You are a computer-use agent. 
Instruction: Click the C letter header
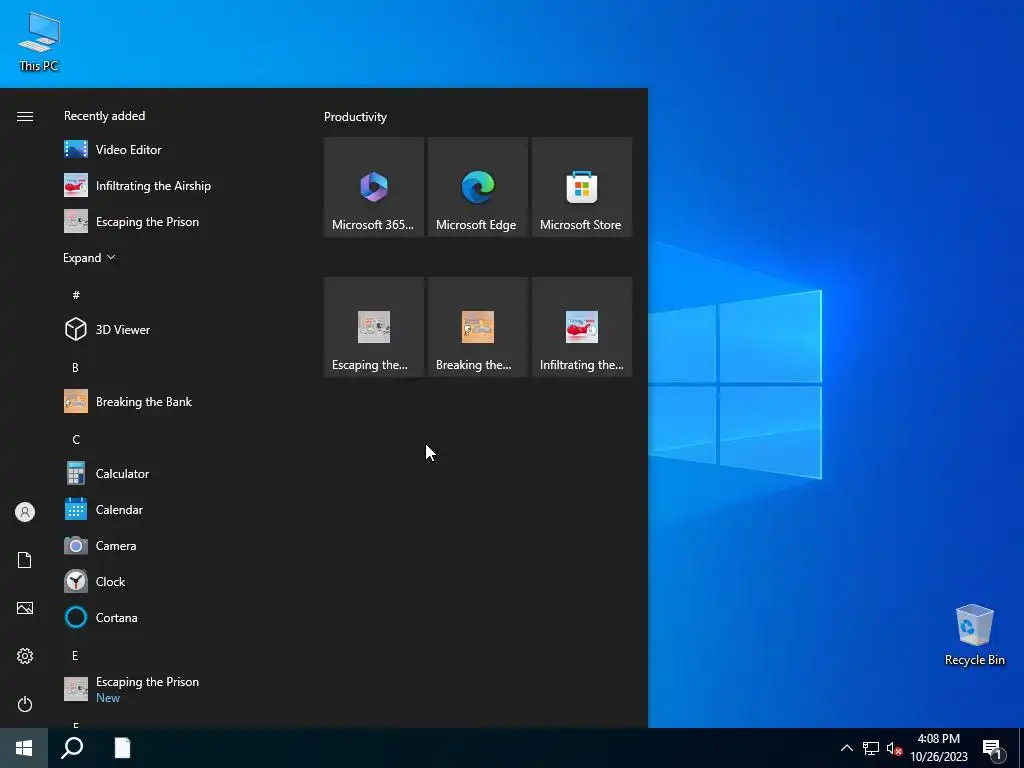[x=76, y=439]
